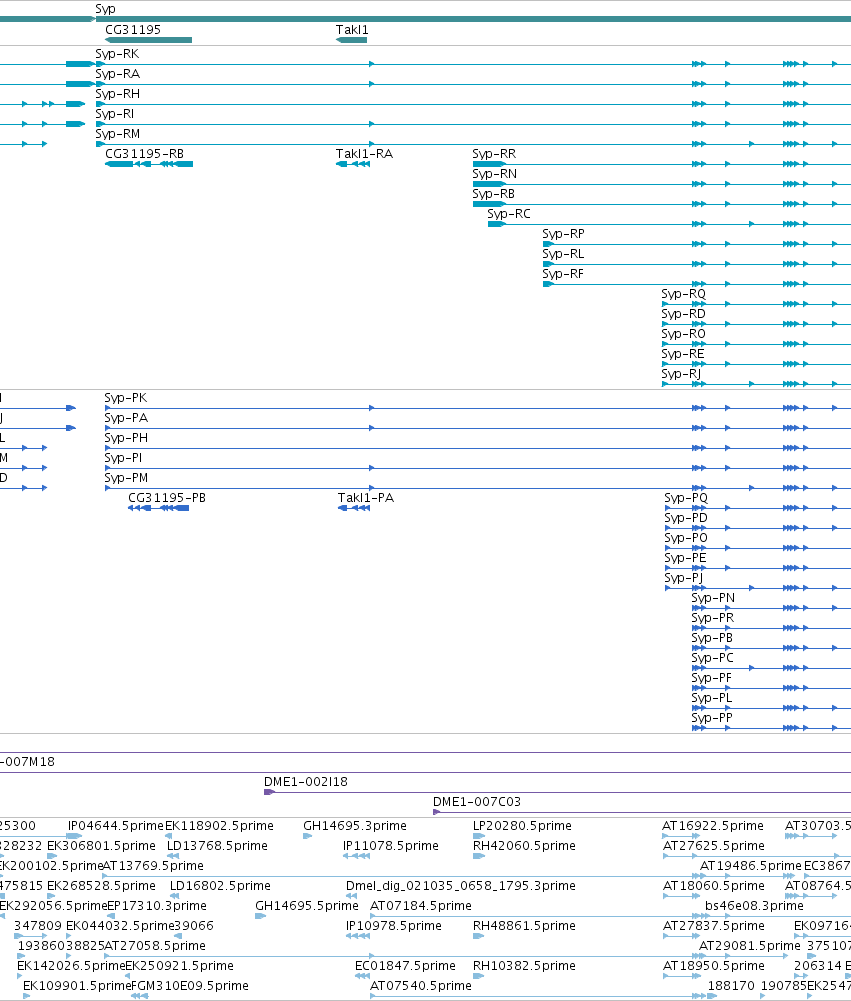
Task: Select transcript Syp-RD label
Action: tap(684, 313)
